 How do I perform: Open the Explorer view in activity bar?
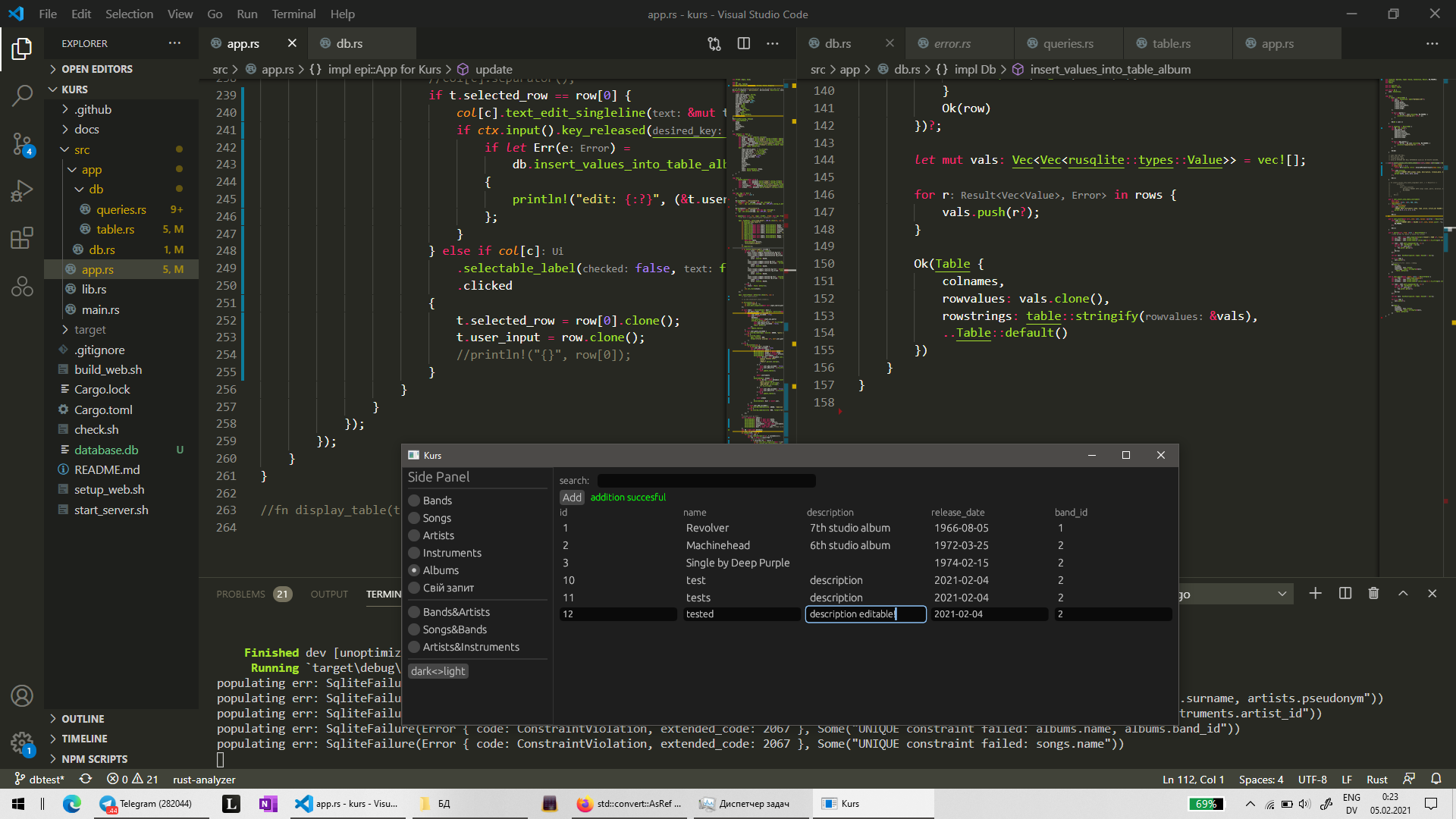point(22,49)
